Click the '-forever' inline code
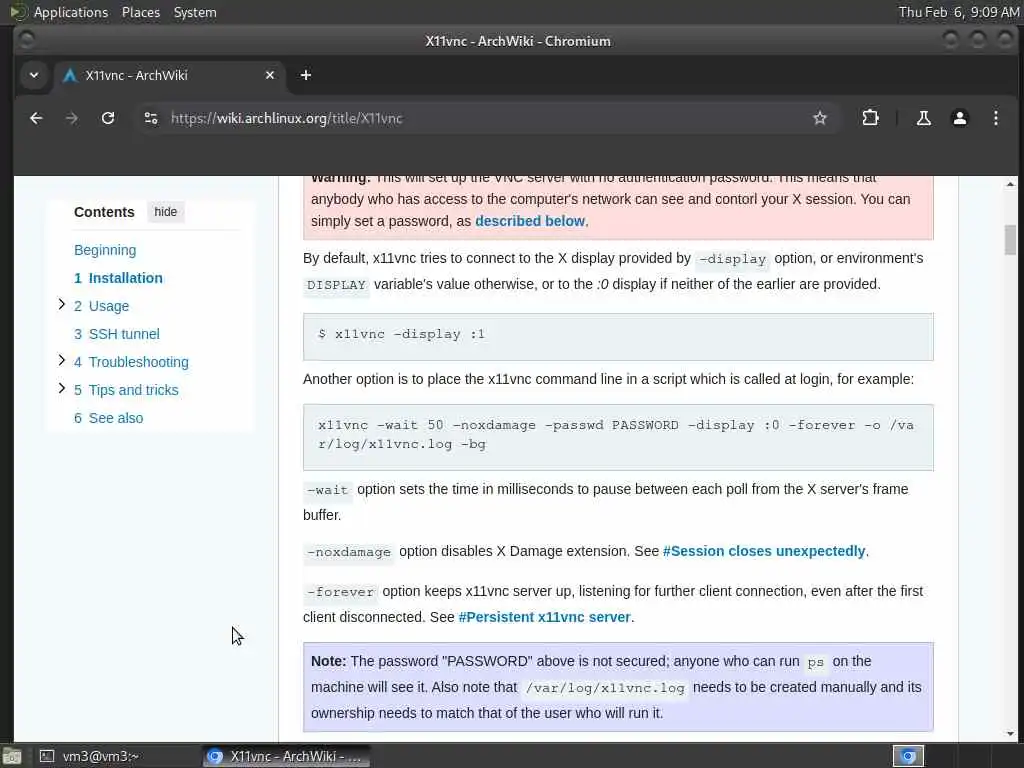1024x768 pixels. [340, 592]
